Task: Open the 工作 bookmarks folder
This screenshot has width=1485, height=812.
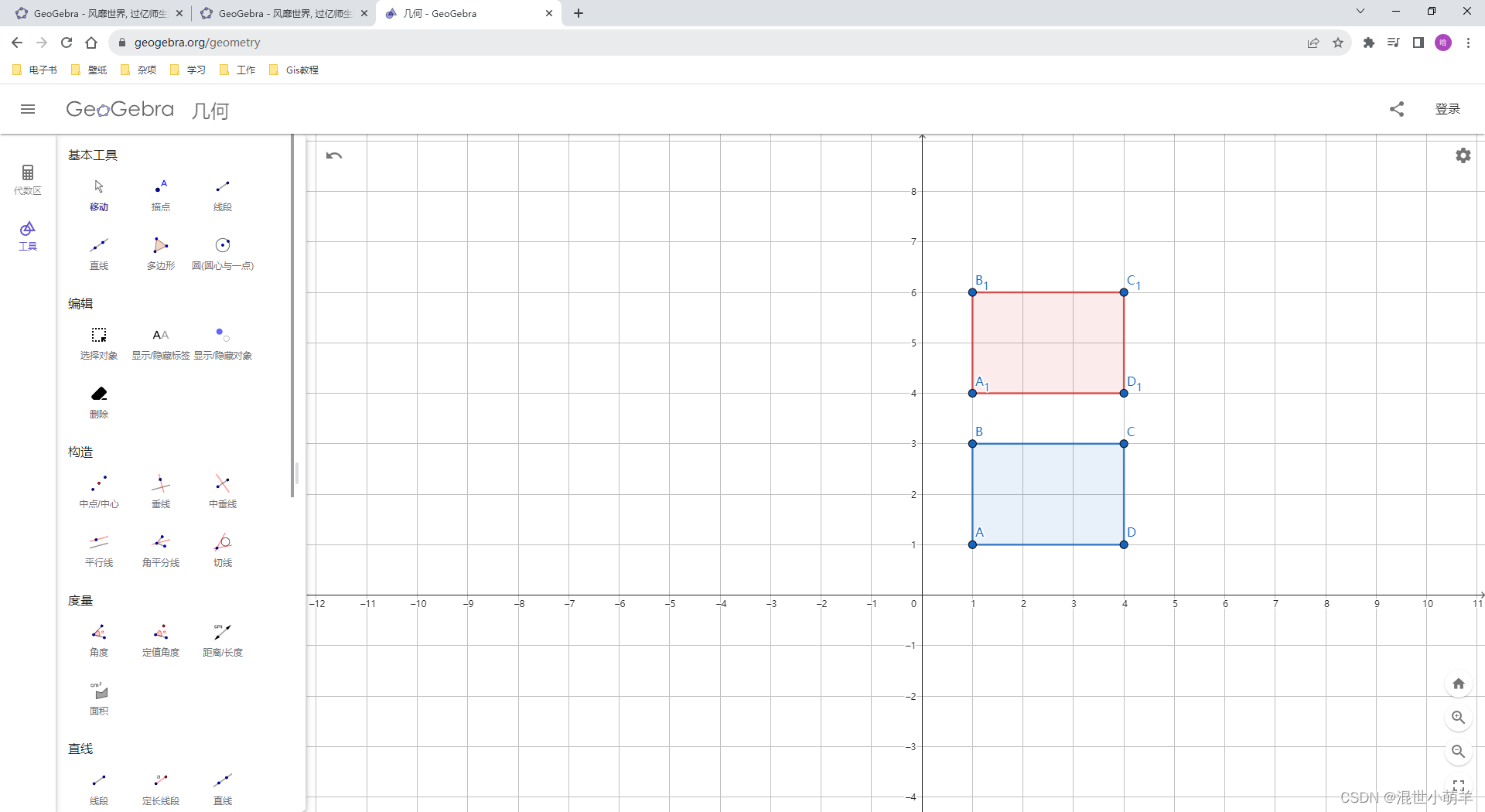Action: click(237, 70)
